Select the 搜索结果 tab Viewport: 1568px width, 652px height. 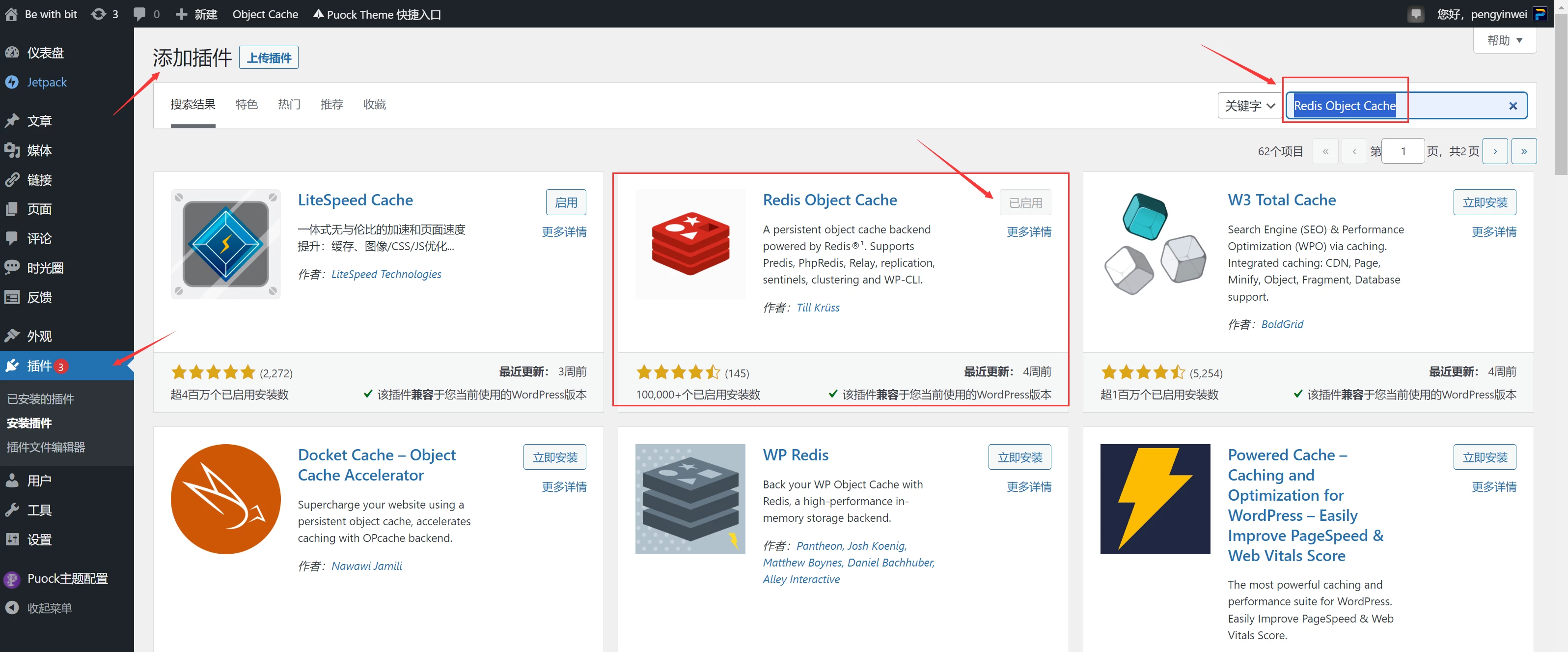[x=193, y=104]
